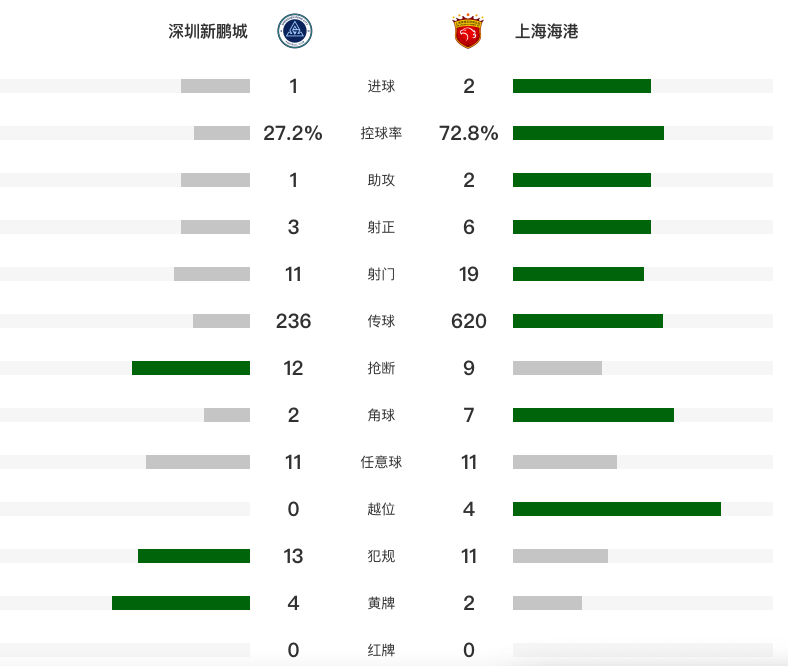Click the 27.2% possession gray bar
Image resolution: width=788 pixels, height=666 pixels.
(x=222, y=133)
